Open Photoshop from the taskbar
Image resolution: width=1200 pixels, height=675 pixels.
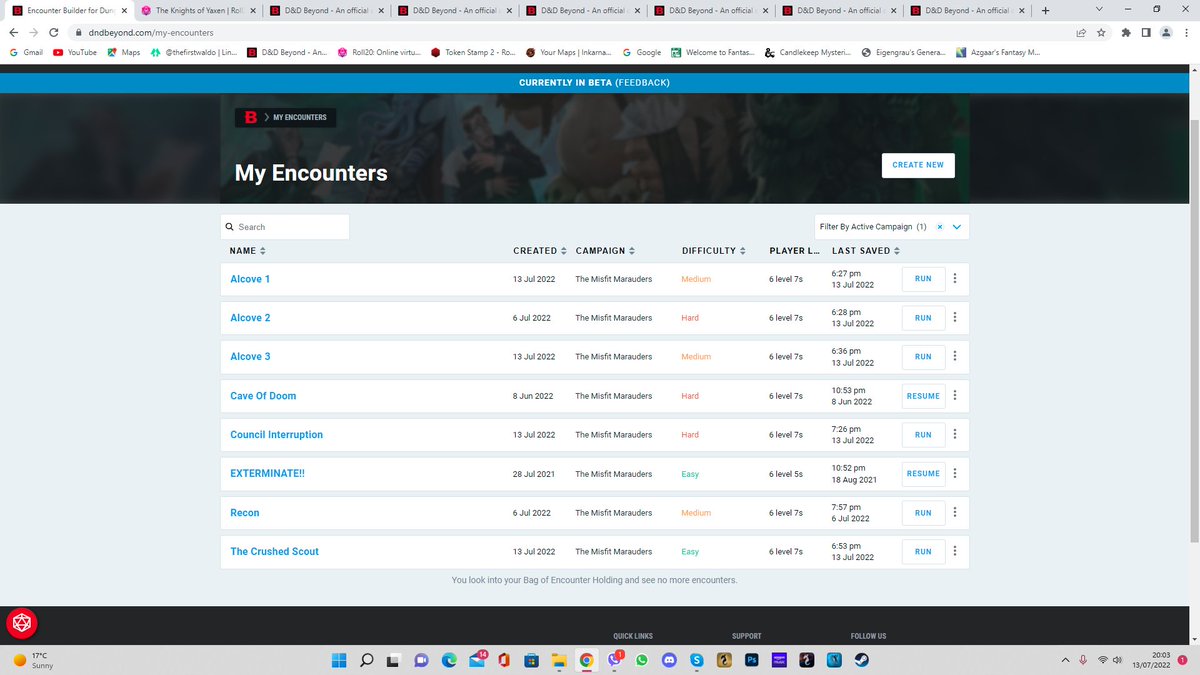751,660
